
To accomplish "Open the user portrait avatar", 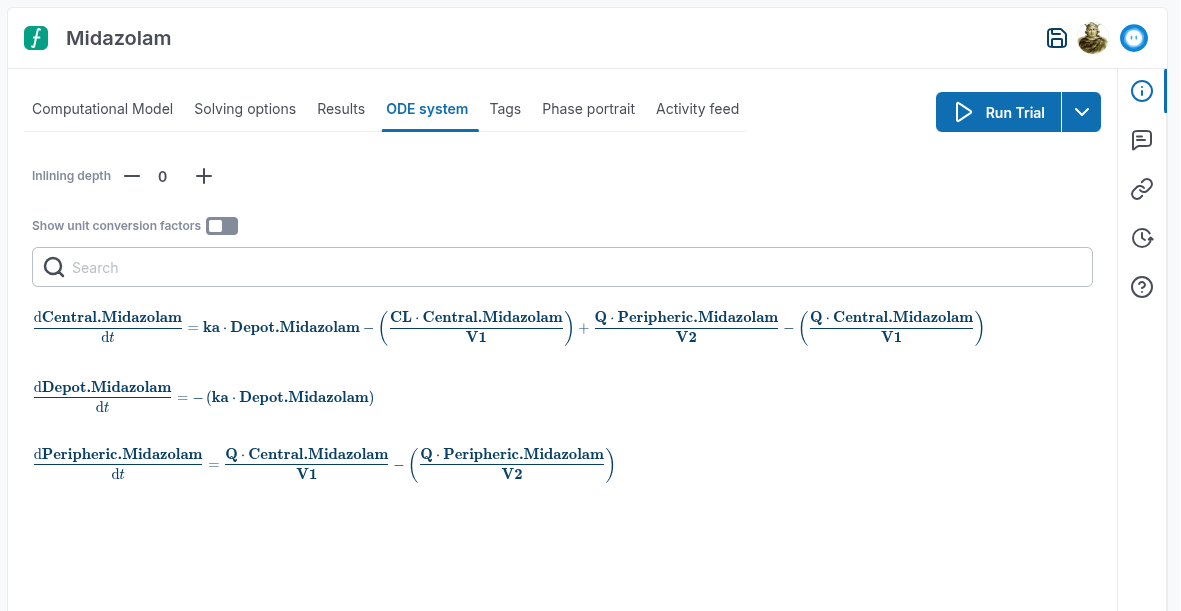I will coord(1093,38).
